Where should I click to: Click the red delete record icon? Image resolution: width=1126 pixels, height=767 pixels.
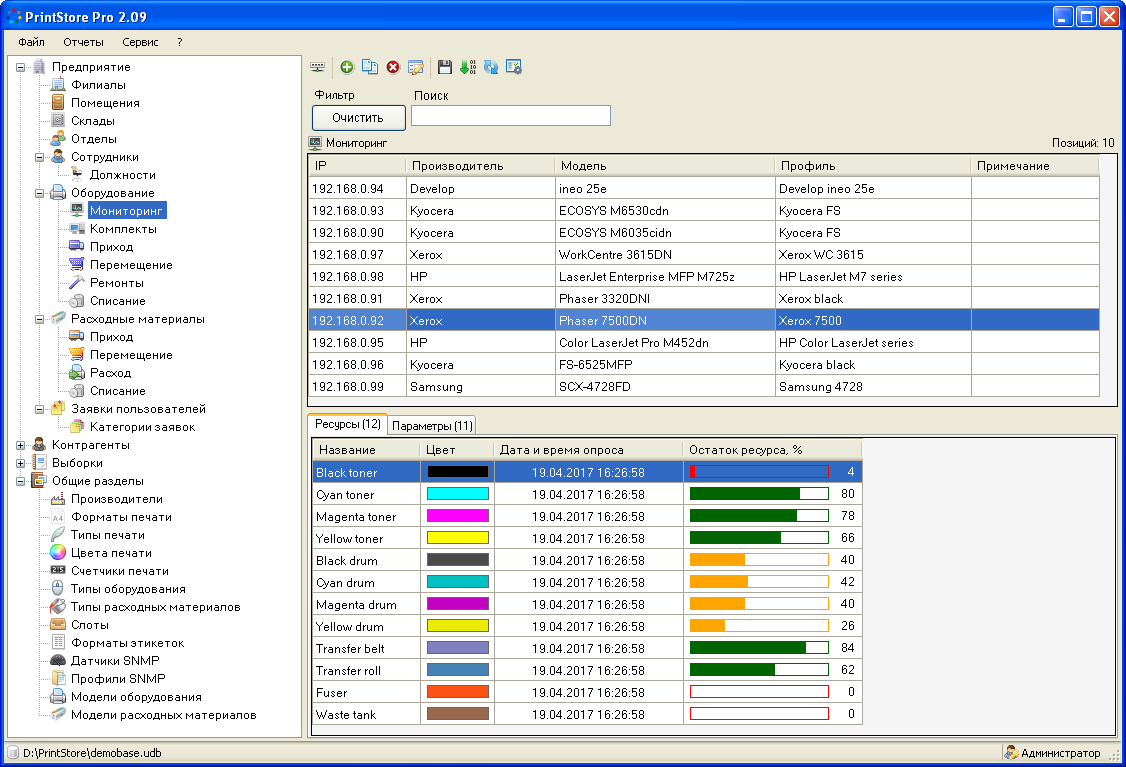pyautogui.click(x=393, y=67)
